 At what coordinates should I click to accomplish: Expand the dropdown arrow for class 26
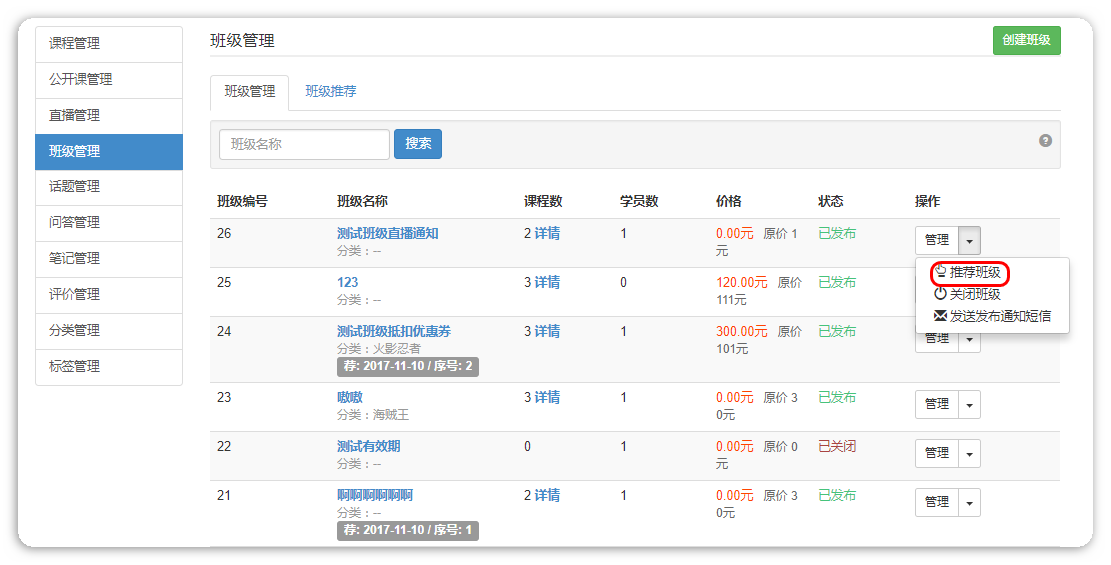pyautogui.click(x=970, y=241)
